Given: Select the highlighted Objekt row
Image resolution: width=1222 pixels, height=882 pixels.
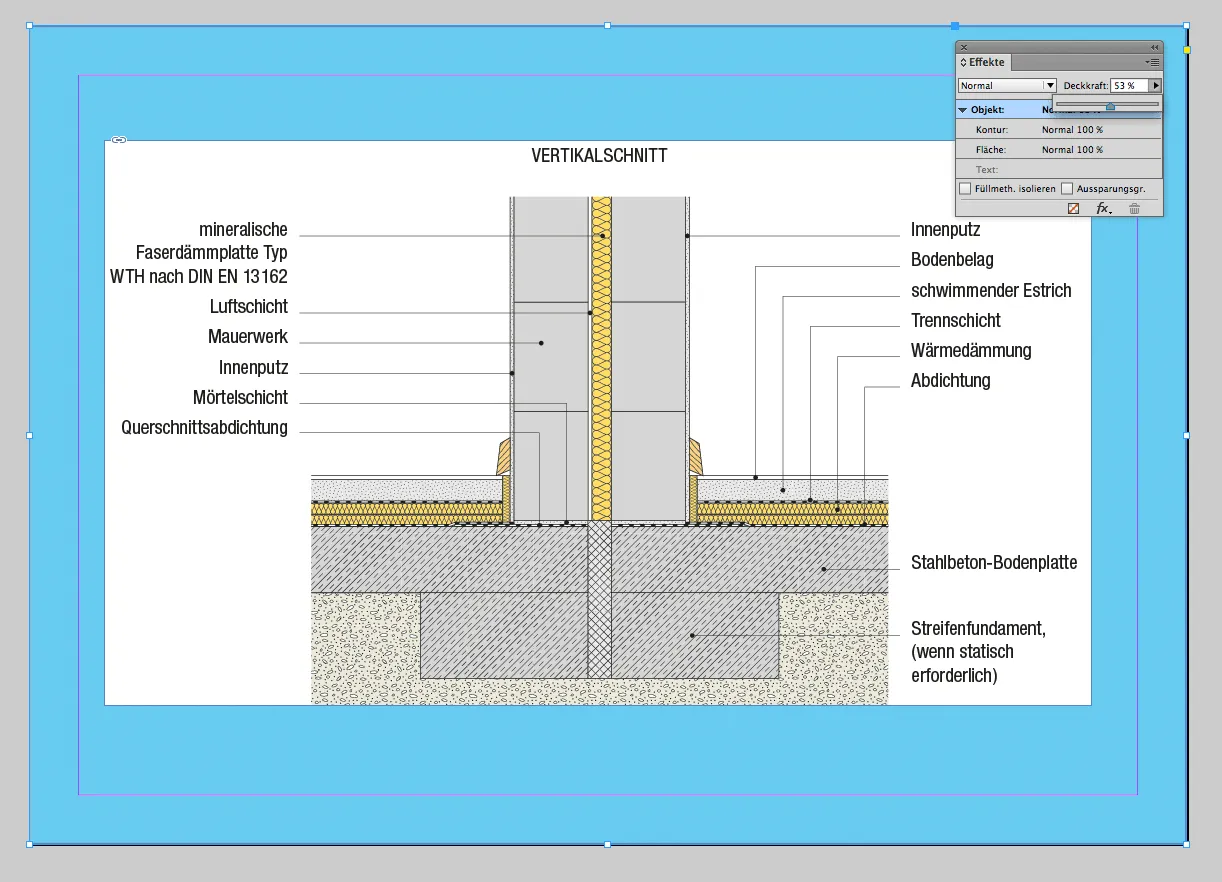Looking at the screenshot, I should pyautogui.click(x=1000, y=108).
